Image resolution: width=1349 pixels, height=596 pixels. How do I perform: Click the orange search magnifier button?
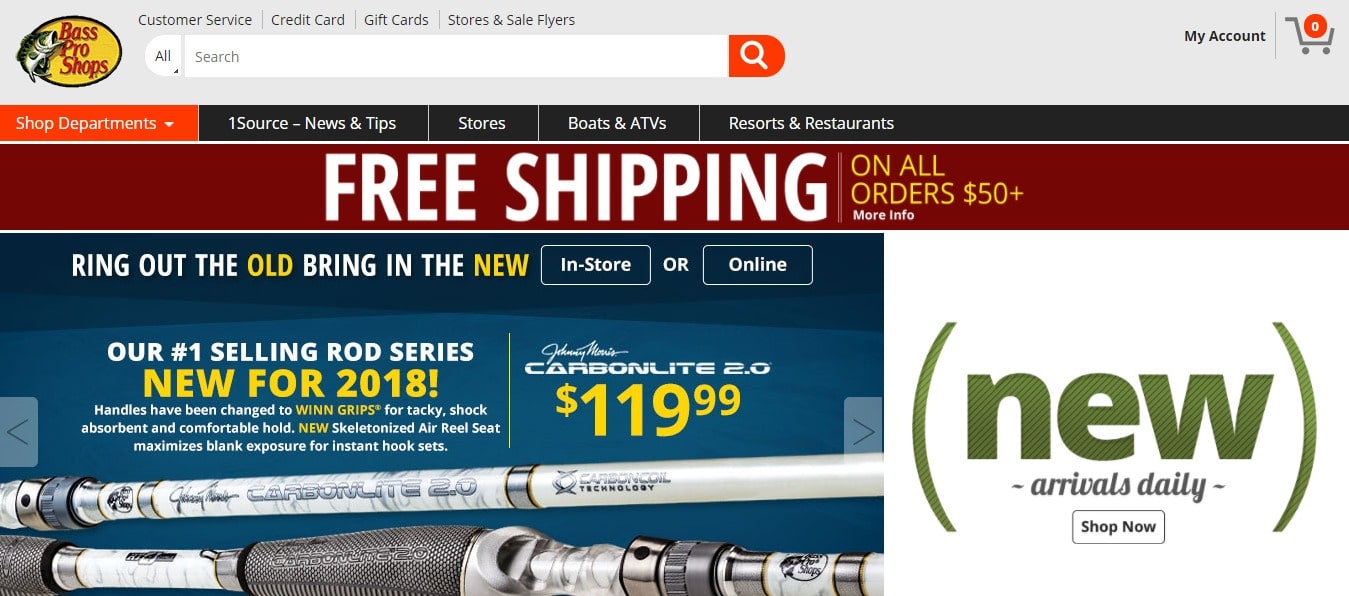point(756,56)
